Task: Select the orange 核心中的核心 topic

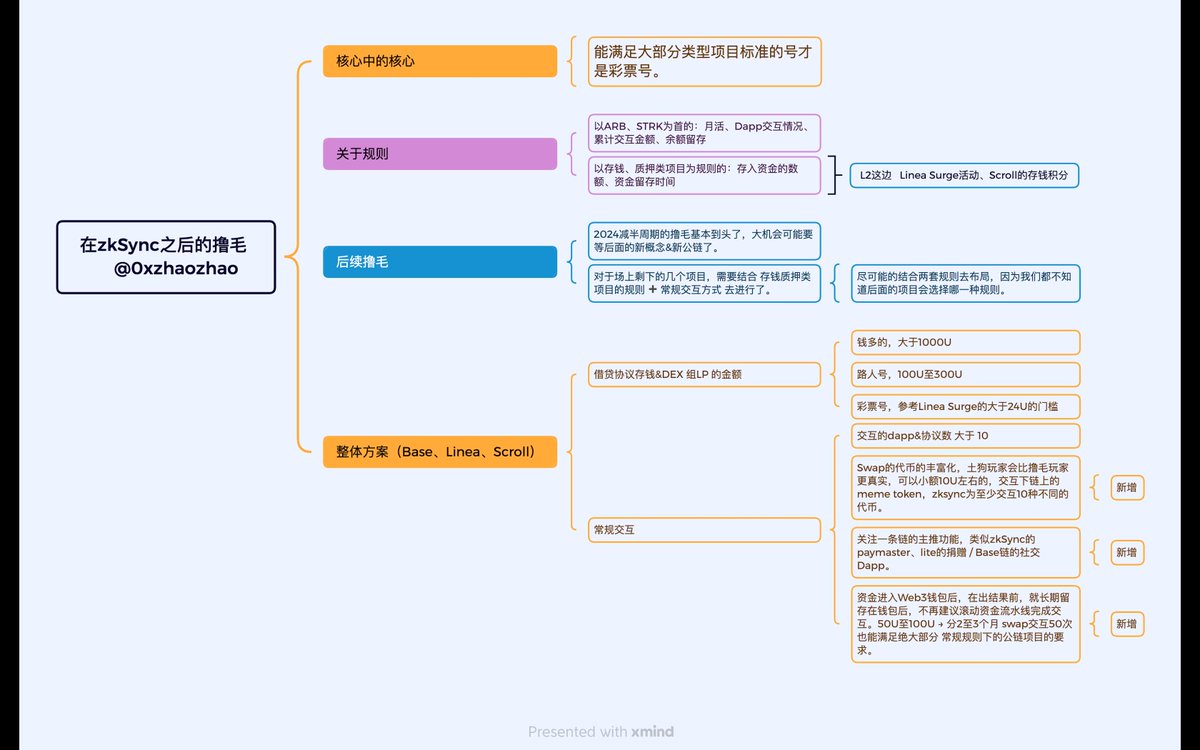Action: pos(440,61)
